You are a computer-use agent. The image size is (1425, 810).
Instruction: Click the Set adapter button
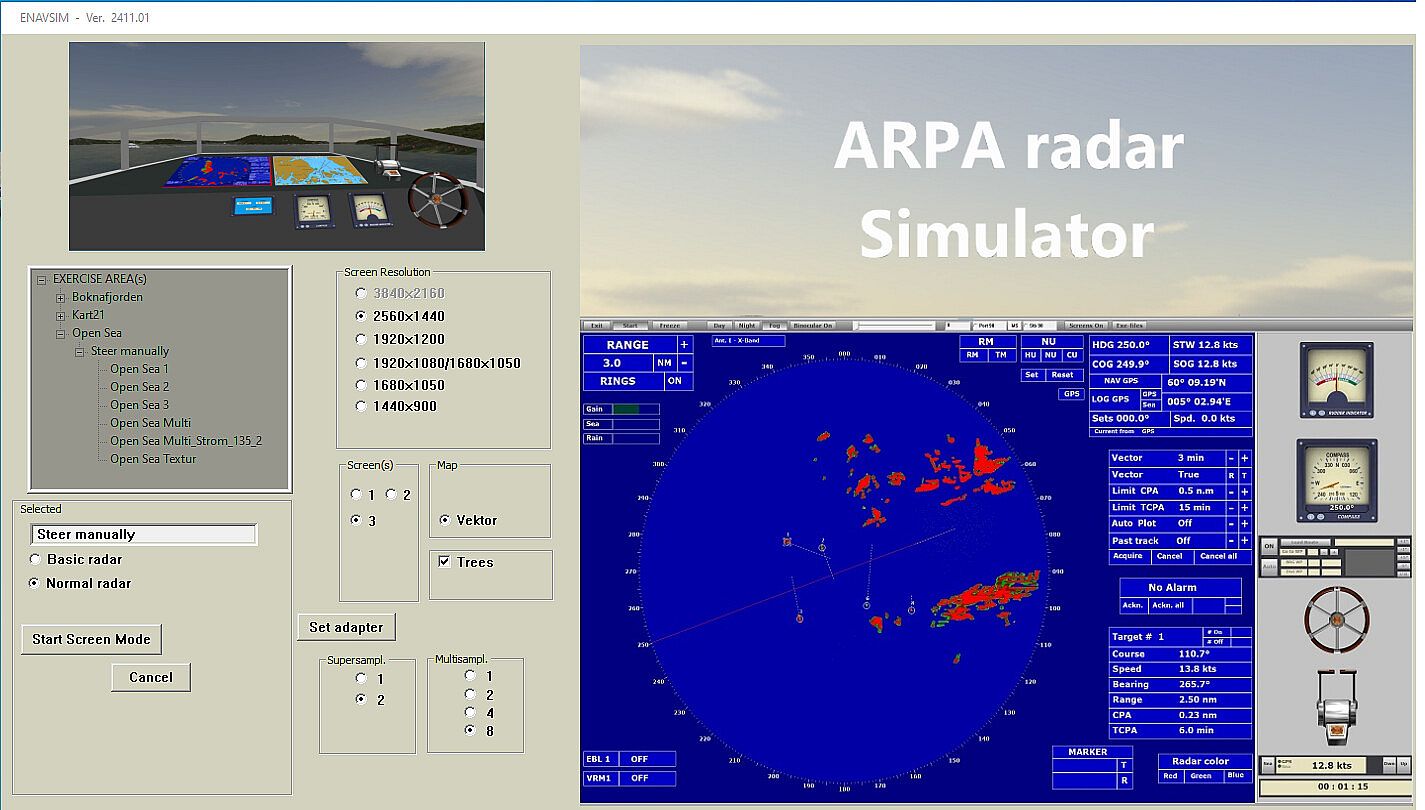click(346, 627)
